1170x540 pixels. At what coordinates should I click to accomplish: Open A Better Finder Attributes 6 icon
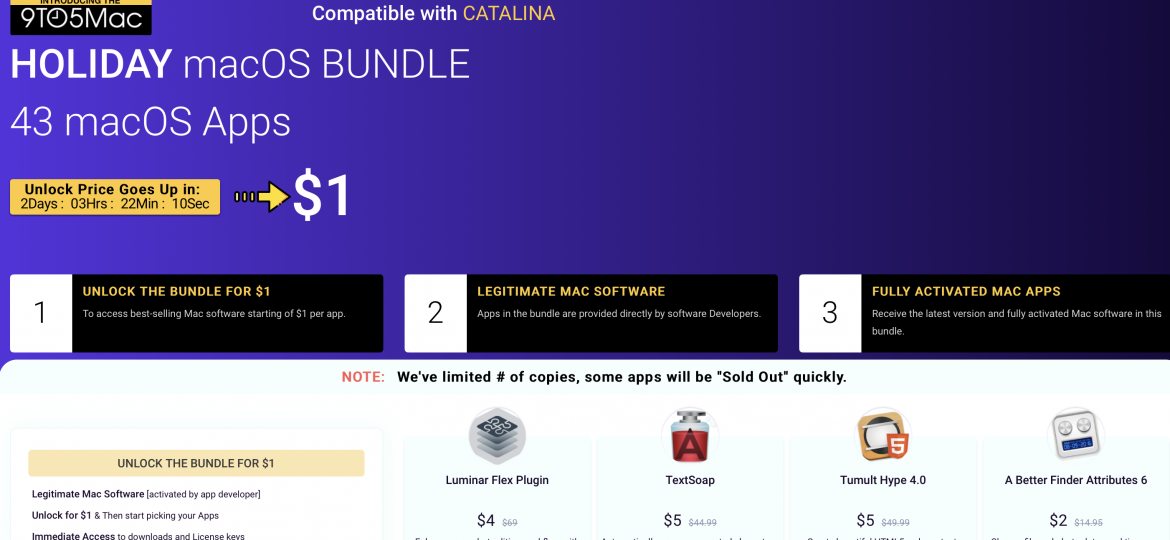[x=1076, y=436]
